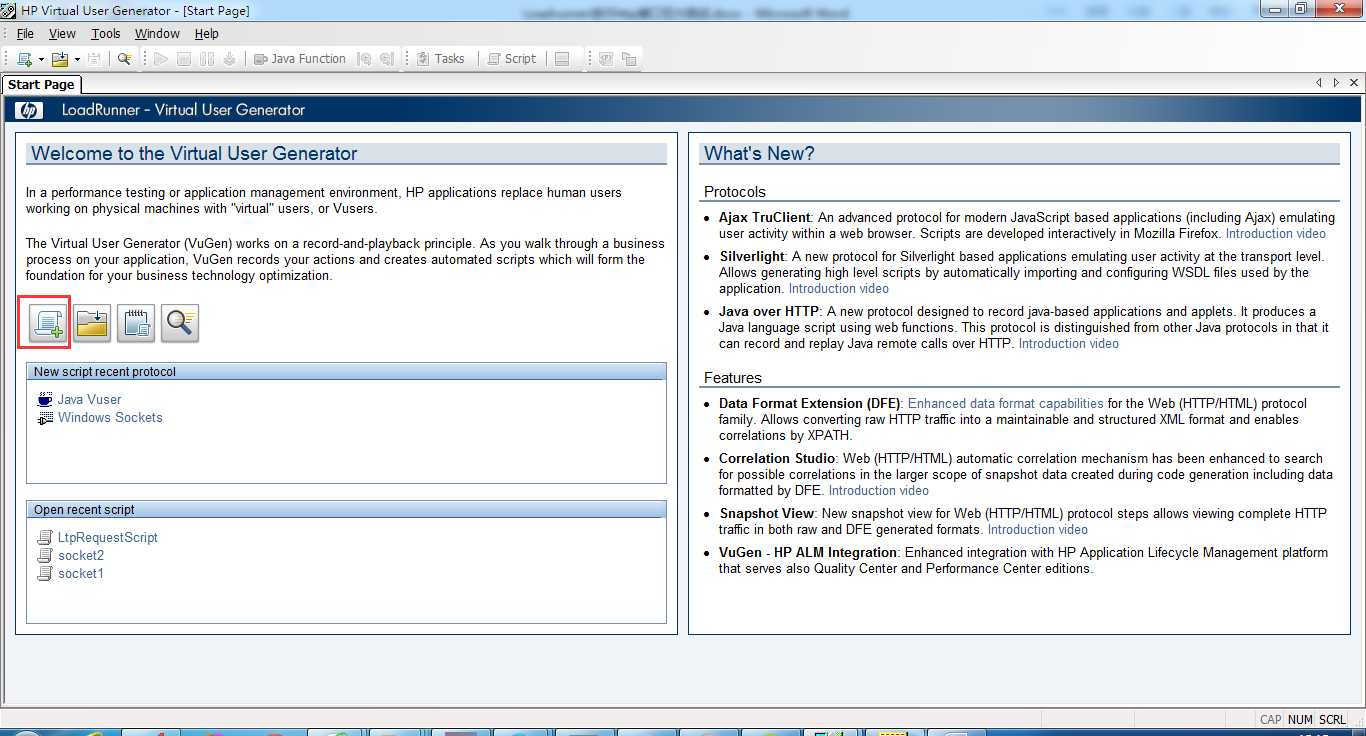Click the NUM status bar indicator
This screenshot has height=736, width=1366.
coord(1300,719)
